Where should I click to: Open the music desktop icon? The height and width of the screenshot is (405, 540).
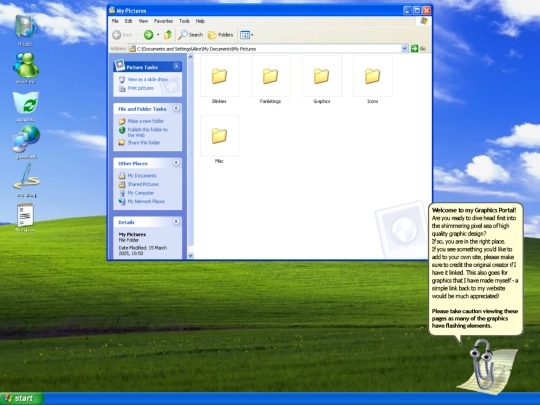26,28
